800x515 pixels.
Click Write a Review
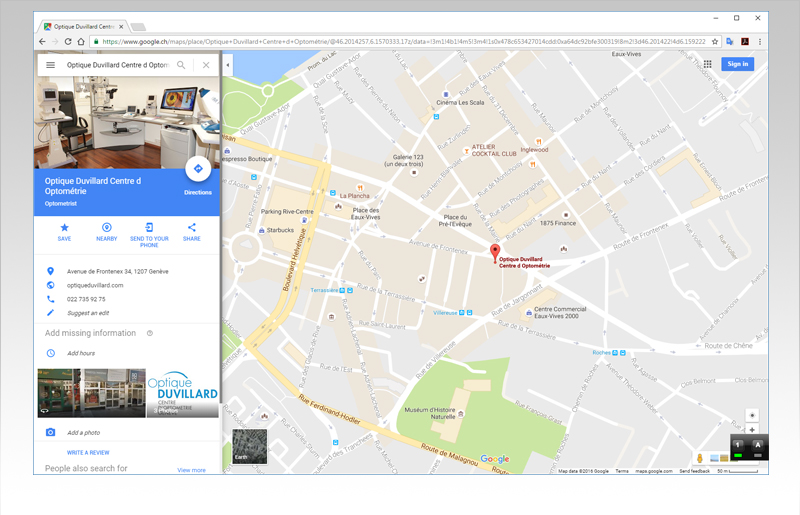(x=88, y=453)
